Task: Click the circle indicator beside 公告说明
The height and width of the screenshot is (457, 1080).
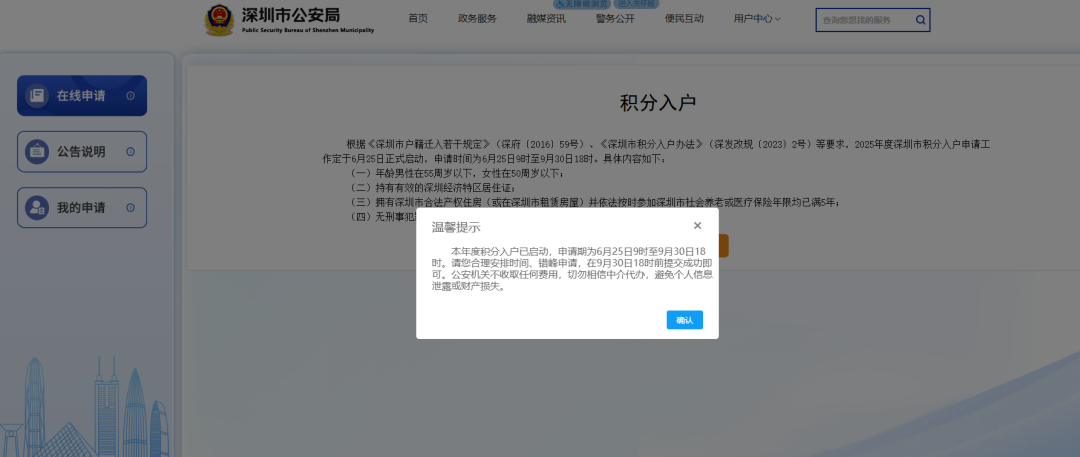Action: 130,152
